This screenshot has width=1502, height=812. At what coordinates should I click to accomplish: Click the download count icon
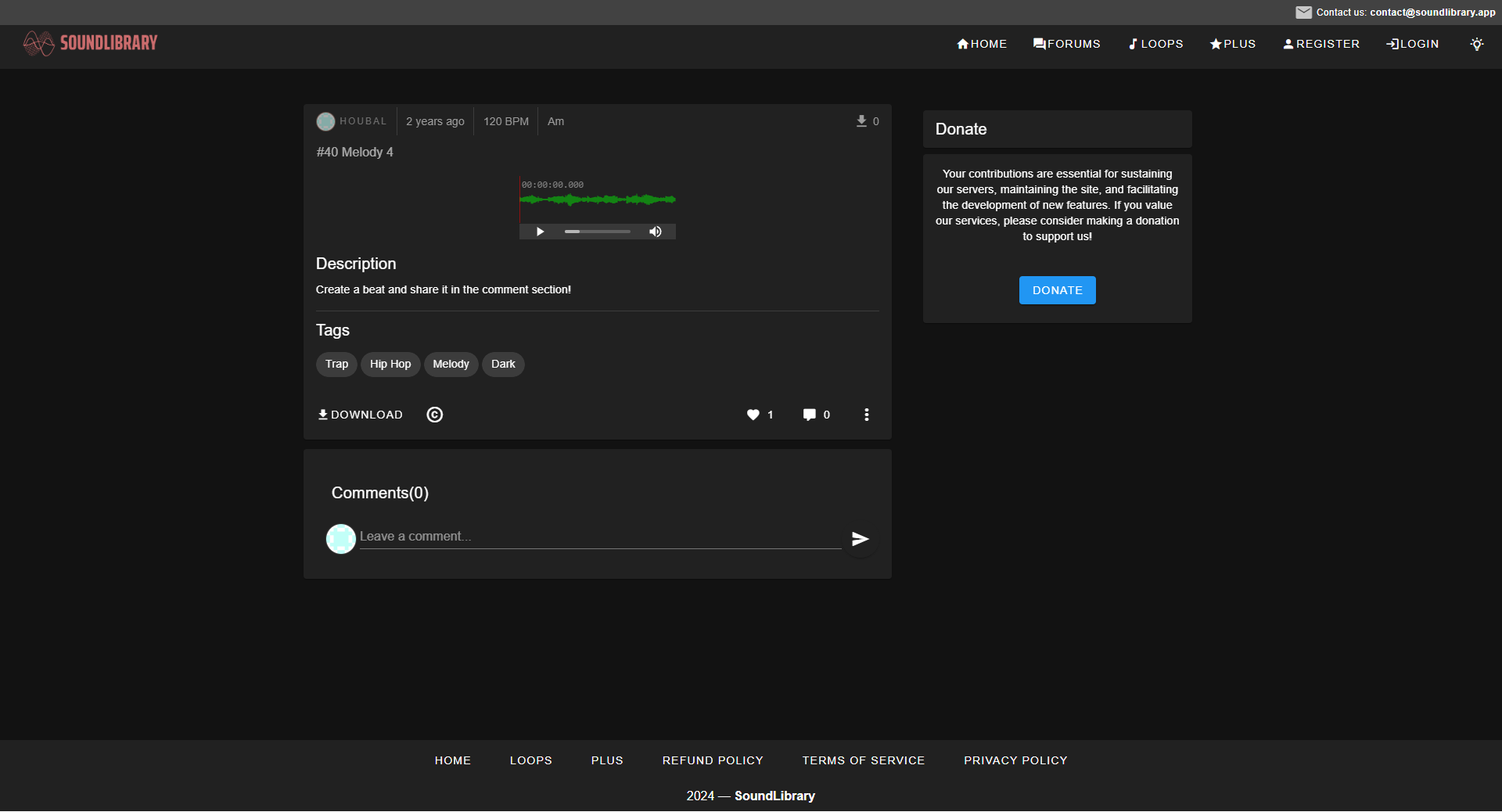[x=861, y=121]
